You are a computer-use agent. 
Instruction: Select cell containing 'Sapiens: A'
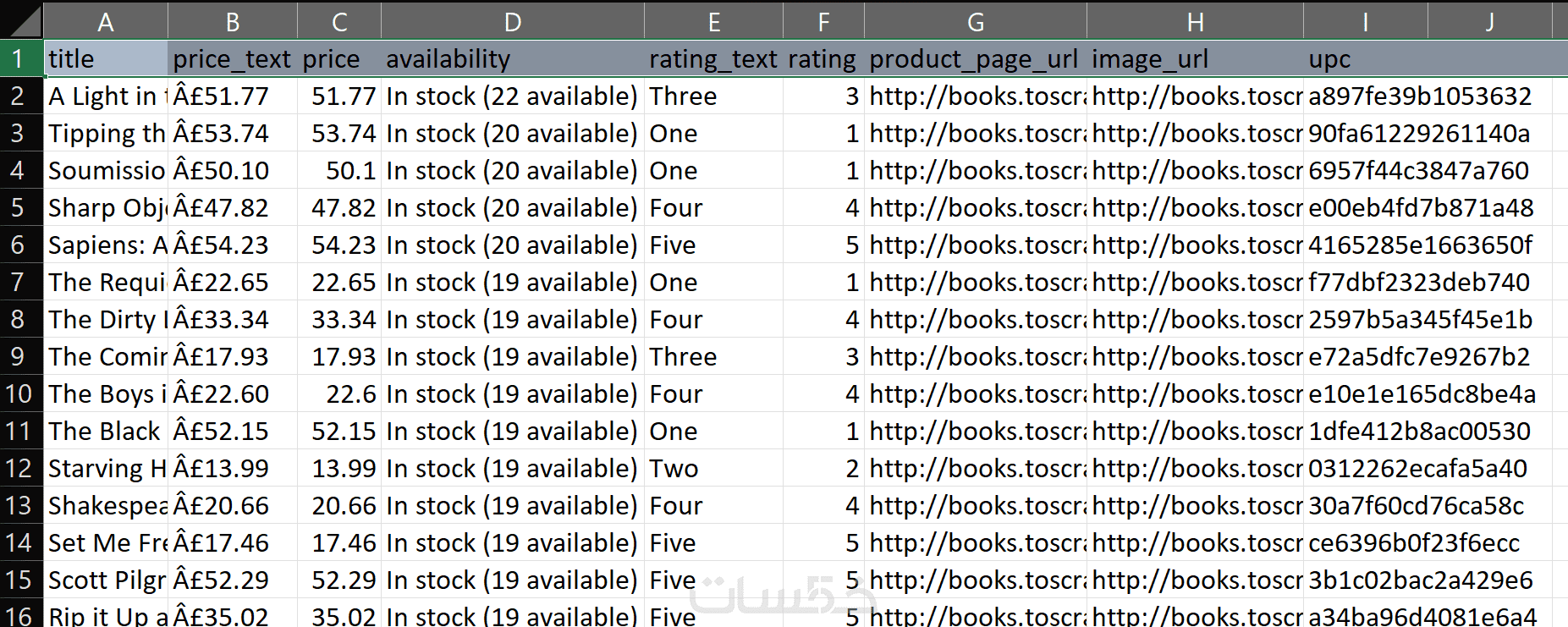(105, 245)
